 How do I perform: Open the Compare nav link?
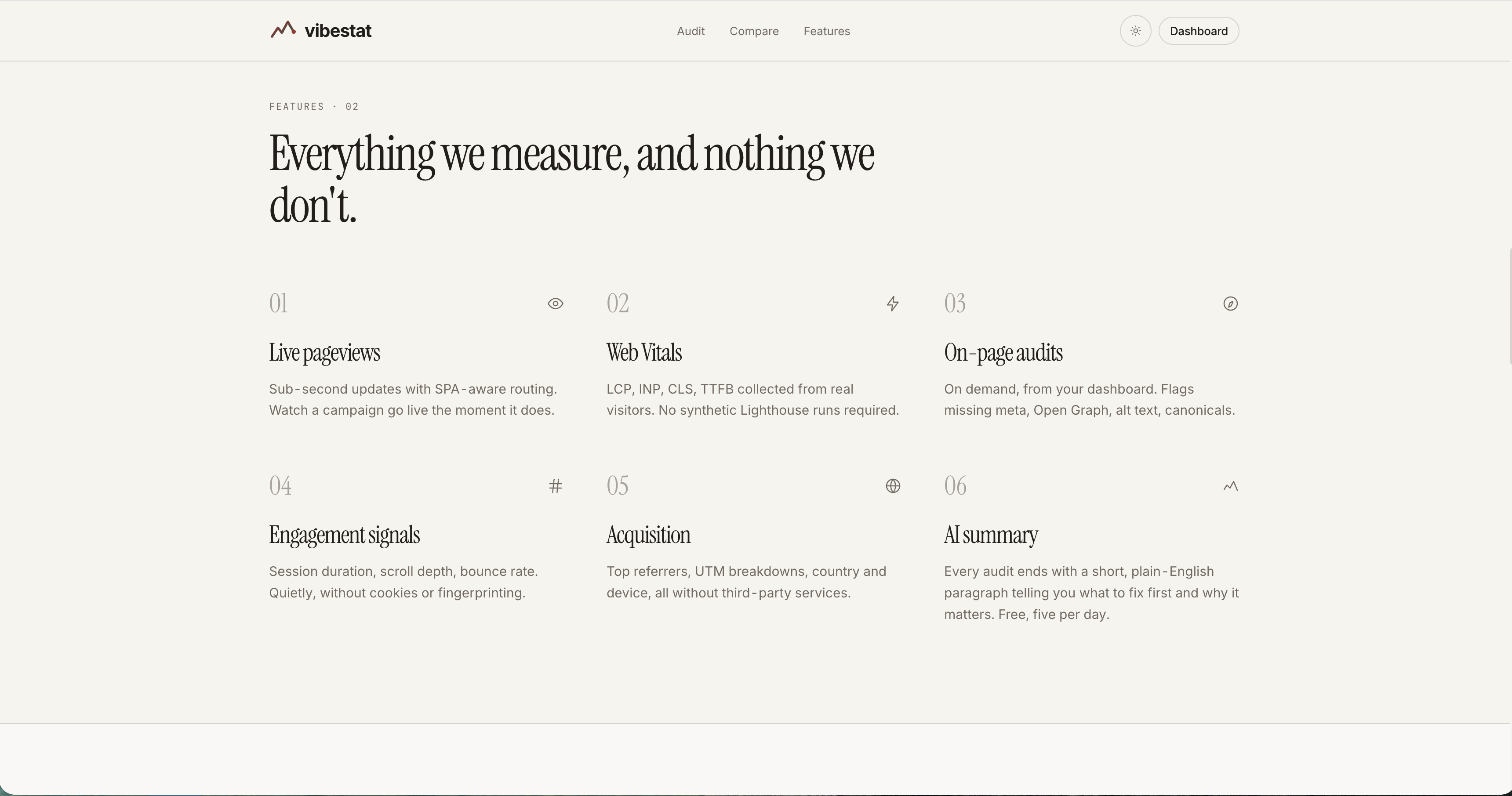754,31
